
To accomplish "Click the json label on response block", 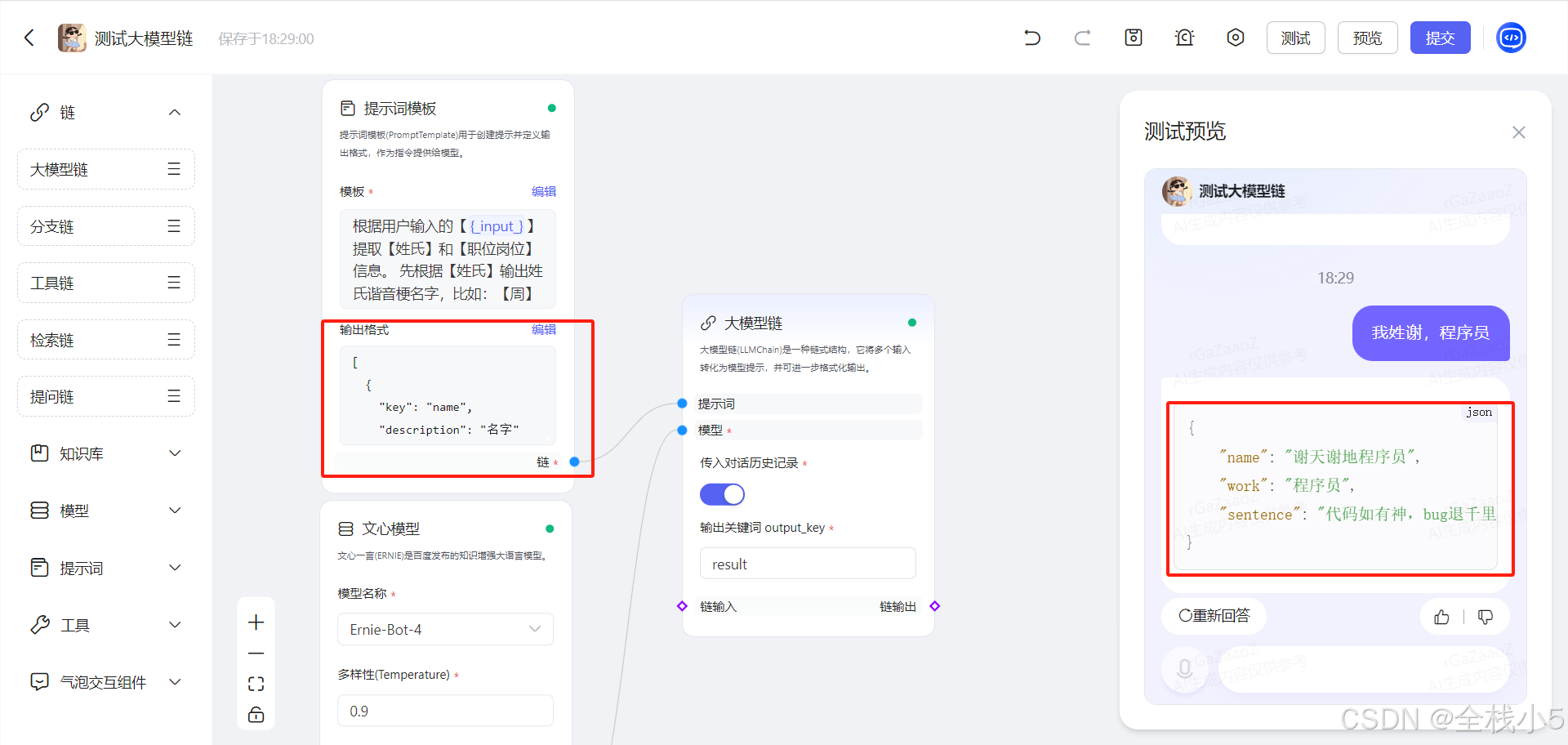I will pyautogui.click(x=1479, y=412).
